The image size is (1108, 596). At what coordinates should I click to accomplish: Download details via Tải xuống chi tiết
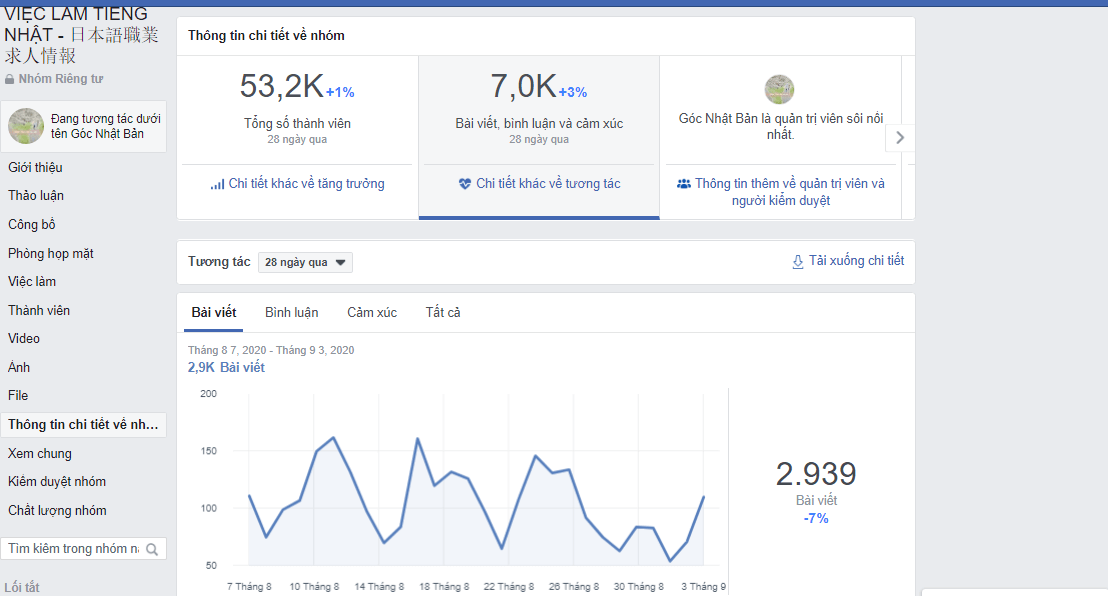[856, 261]
